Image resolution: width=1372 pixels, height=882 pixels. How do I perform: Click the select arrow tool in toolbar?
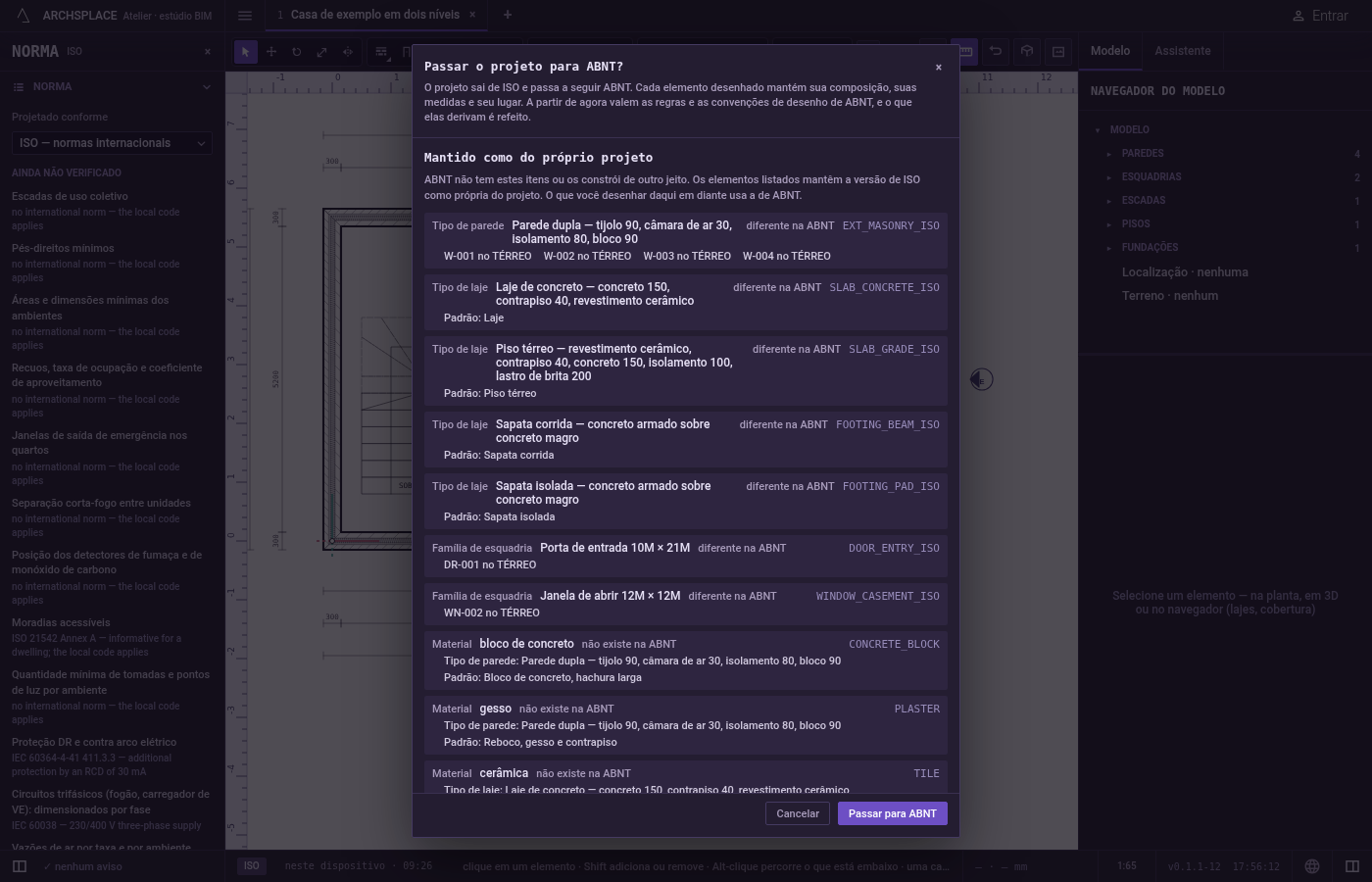[x=246, y=51]
